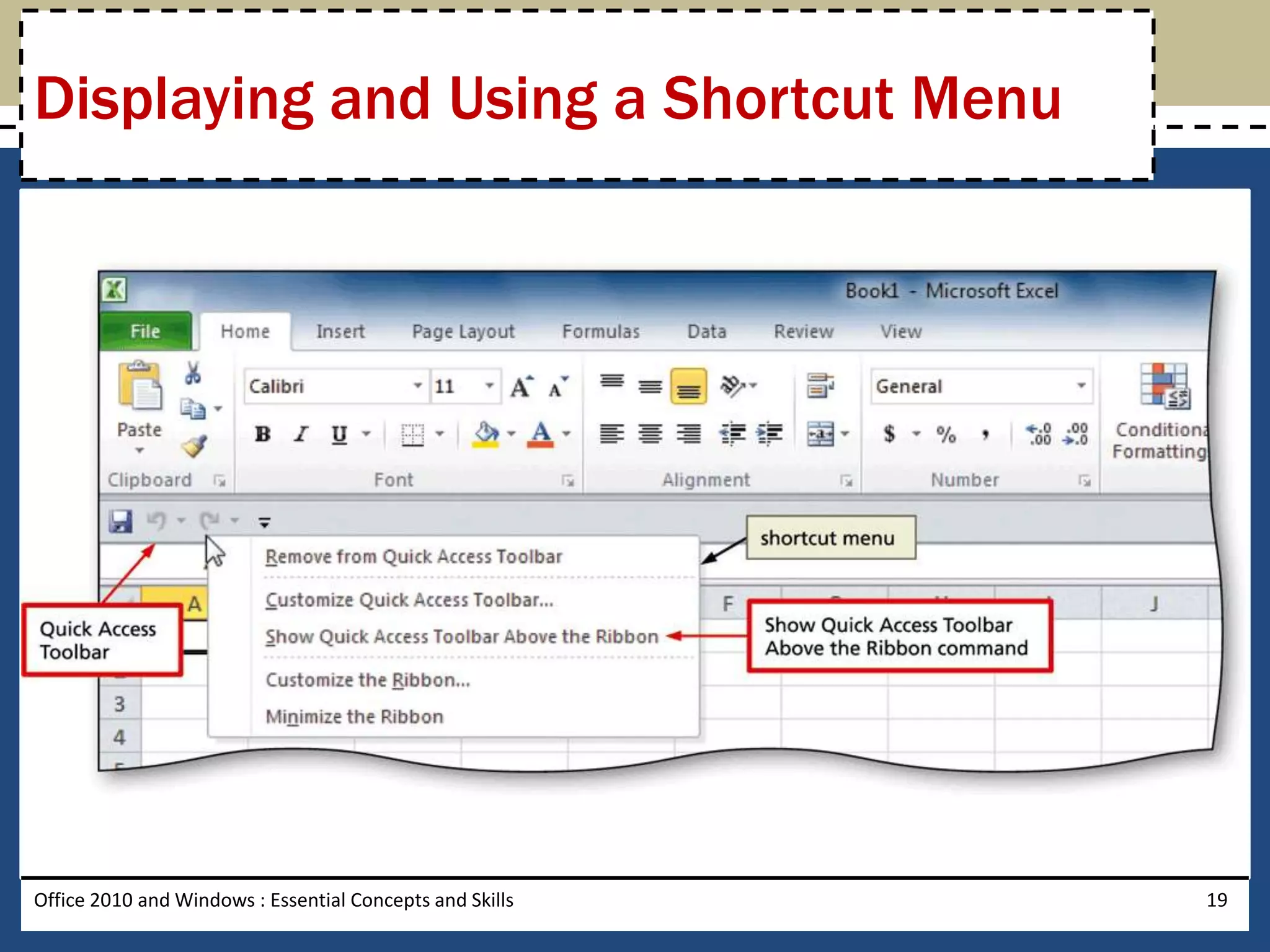Set Top Align for cells
The width and height of the screenshot is (1270, 952).
(612, 382)
